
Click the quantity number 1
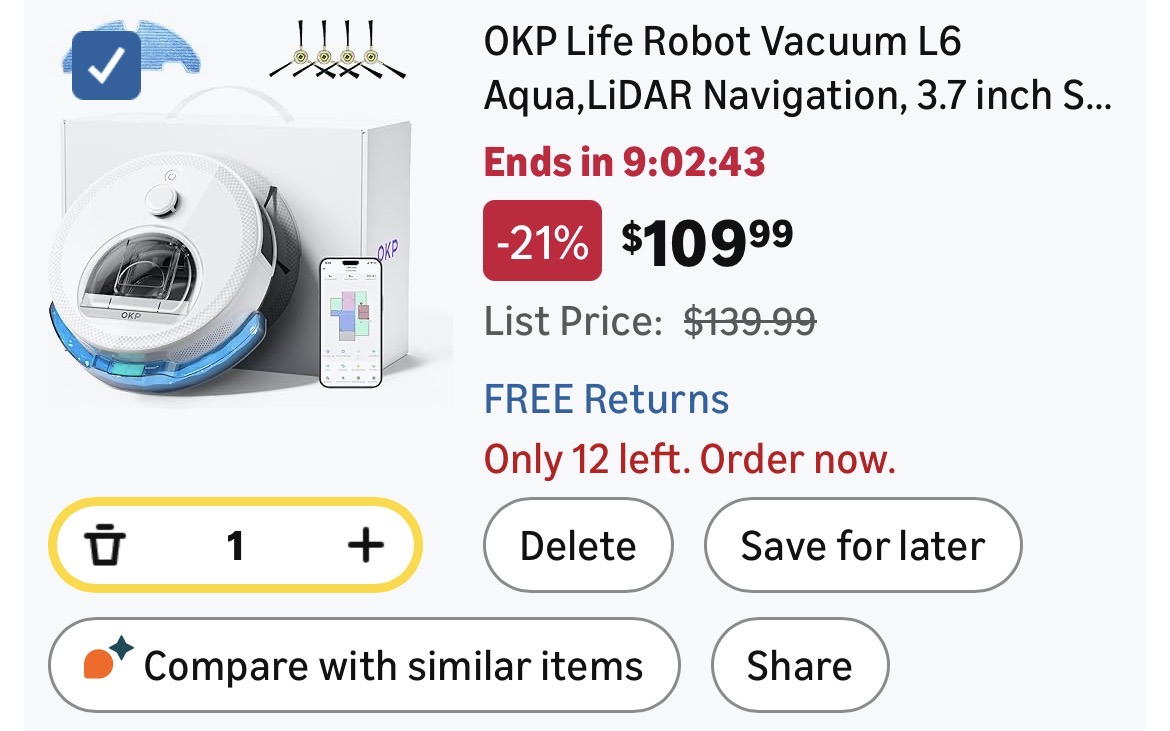tap(235, 546)
